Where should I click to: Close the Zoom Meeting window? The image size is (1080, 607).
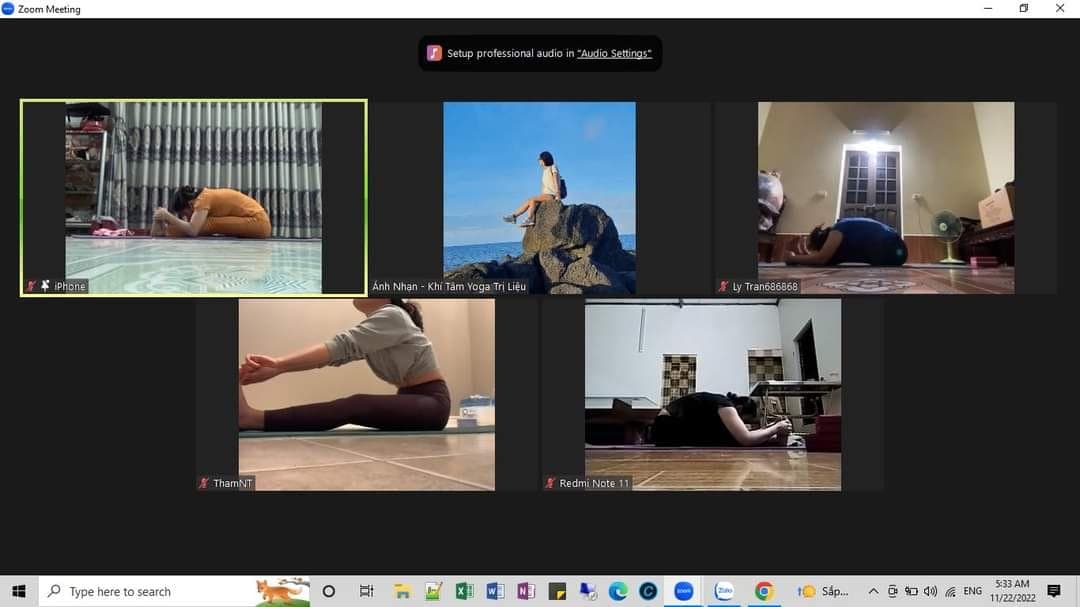coord(1059,9)
